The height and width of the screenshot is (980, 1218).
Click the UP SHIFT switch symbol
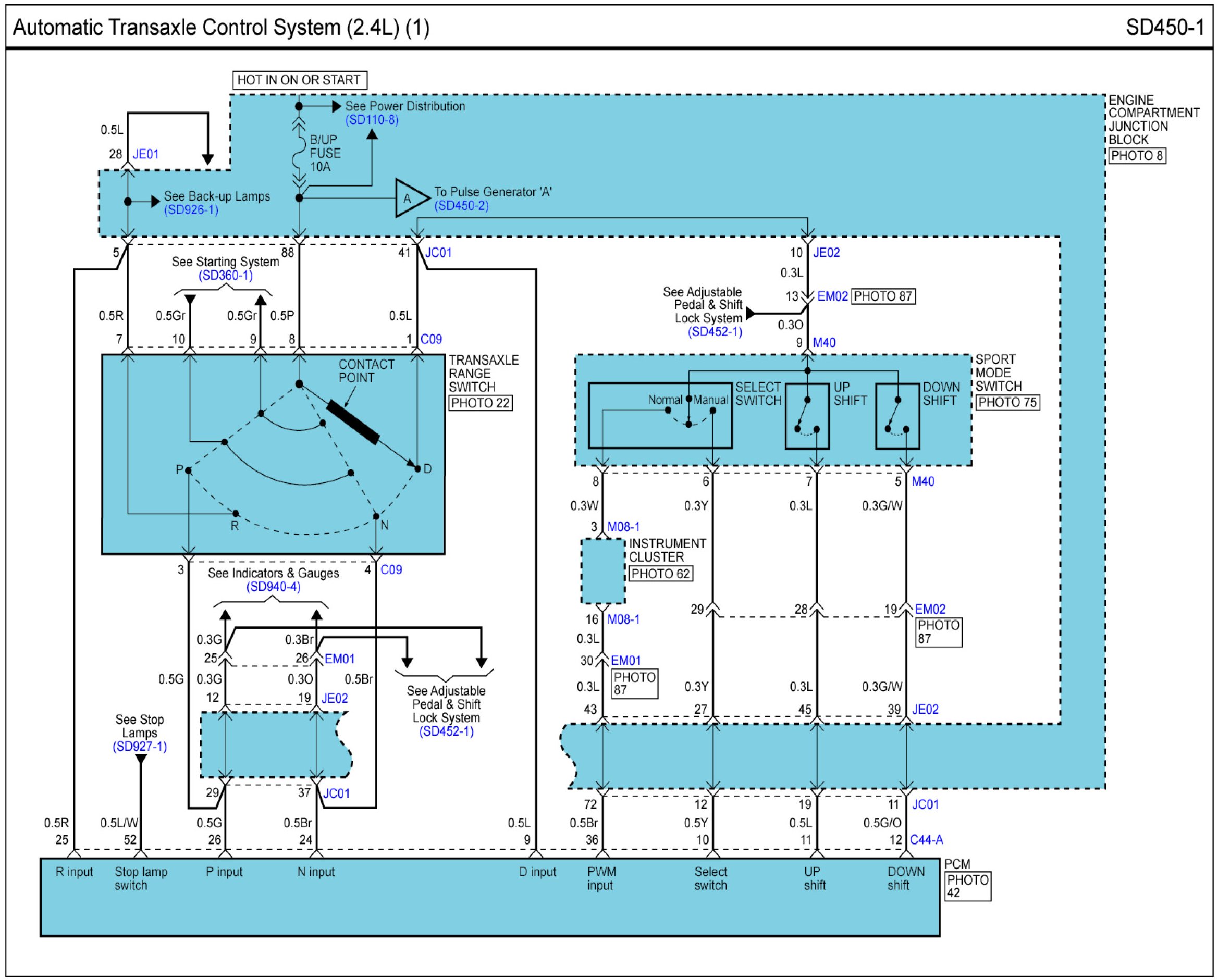(807, 416)
